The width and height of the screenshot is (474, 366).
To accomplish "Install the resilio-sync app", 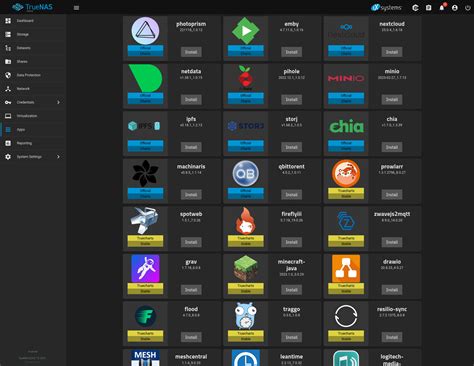I will 392,337.
